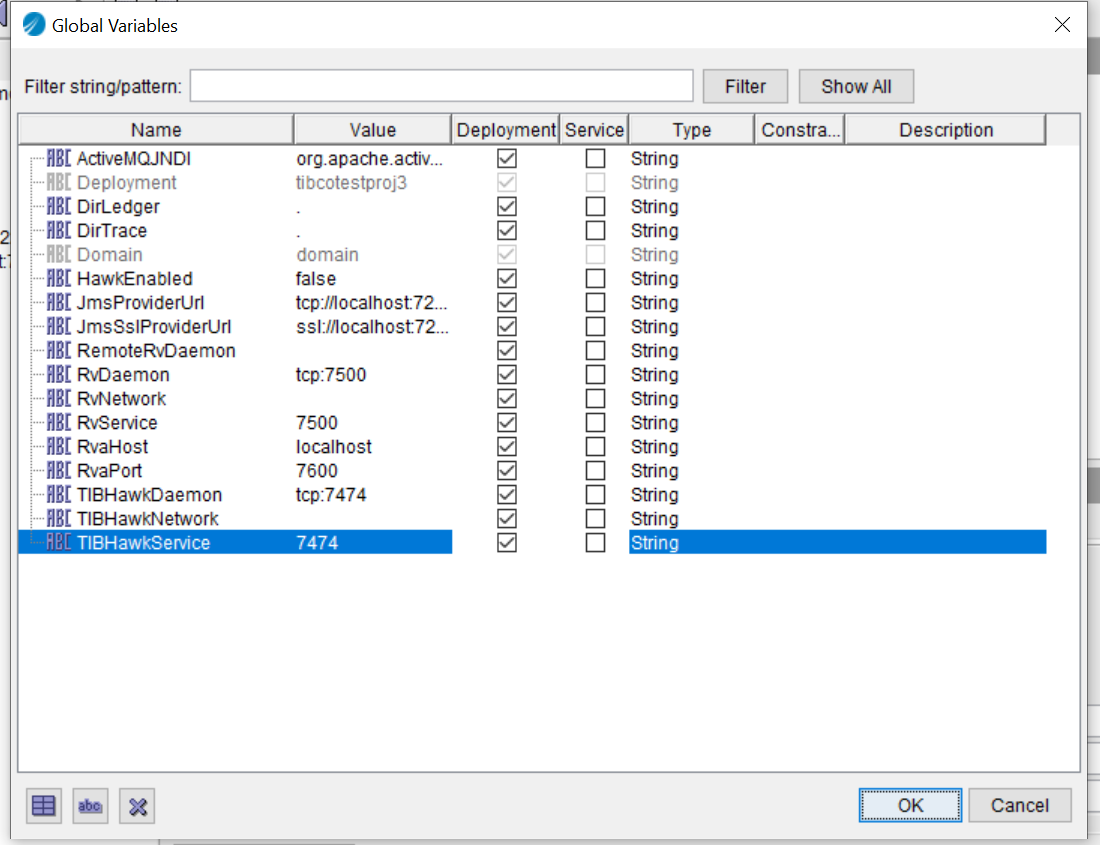This screenshot has height=845, width=1100.
Task: Click the Filter button
Action: (x=745, y=86)
